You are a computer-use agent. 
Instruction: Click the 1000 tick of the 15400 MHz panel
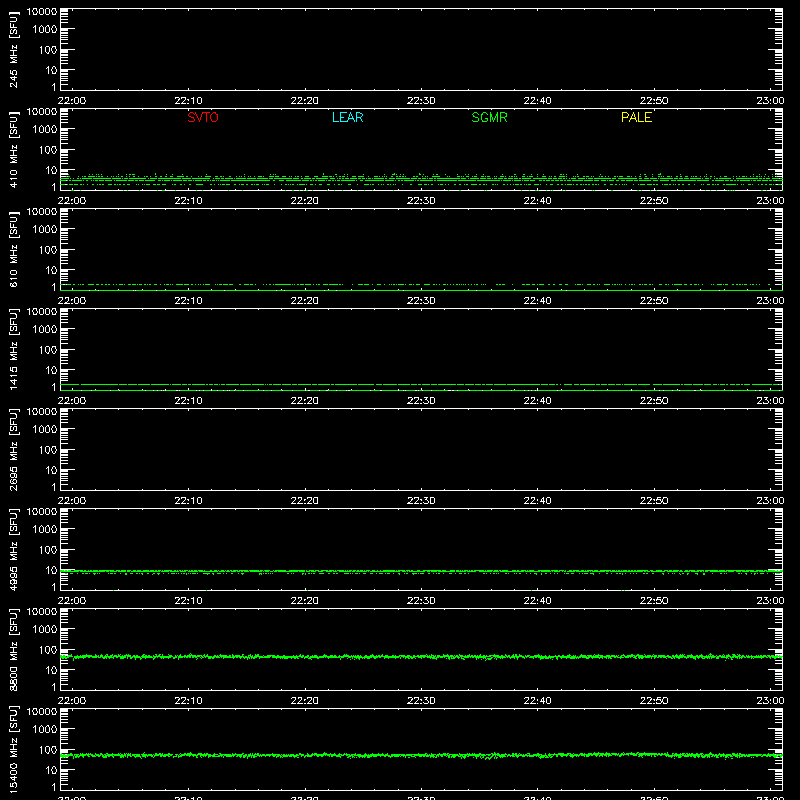[x=45, y=730]
